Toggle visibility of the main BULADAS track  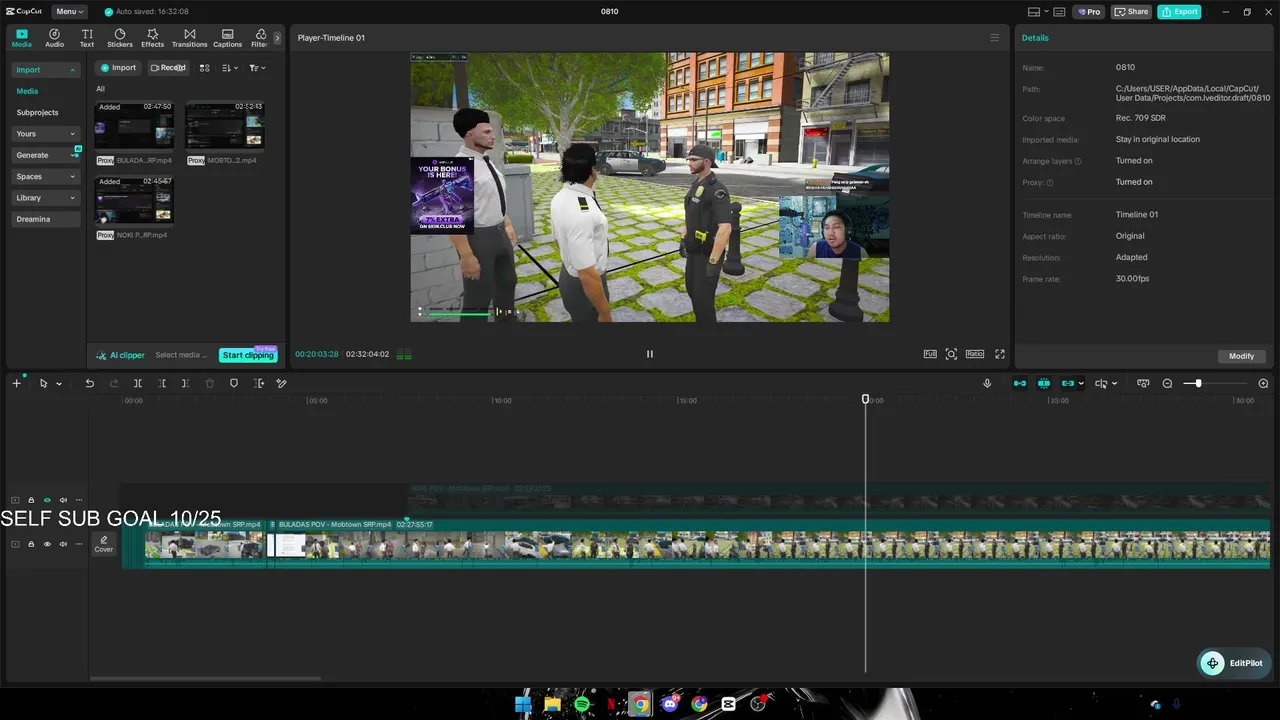[47, 544]
